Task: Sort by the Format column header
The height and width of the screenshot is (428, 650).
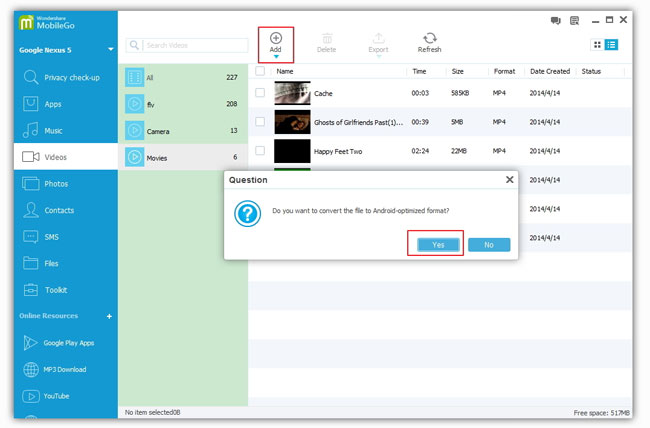Action: [504, 71]
